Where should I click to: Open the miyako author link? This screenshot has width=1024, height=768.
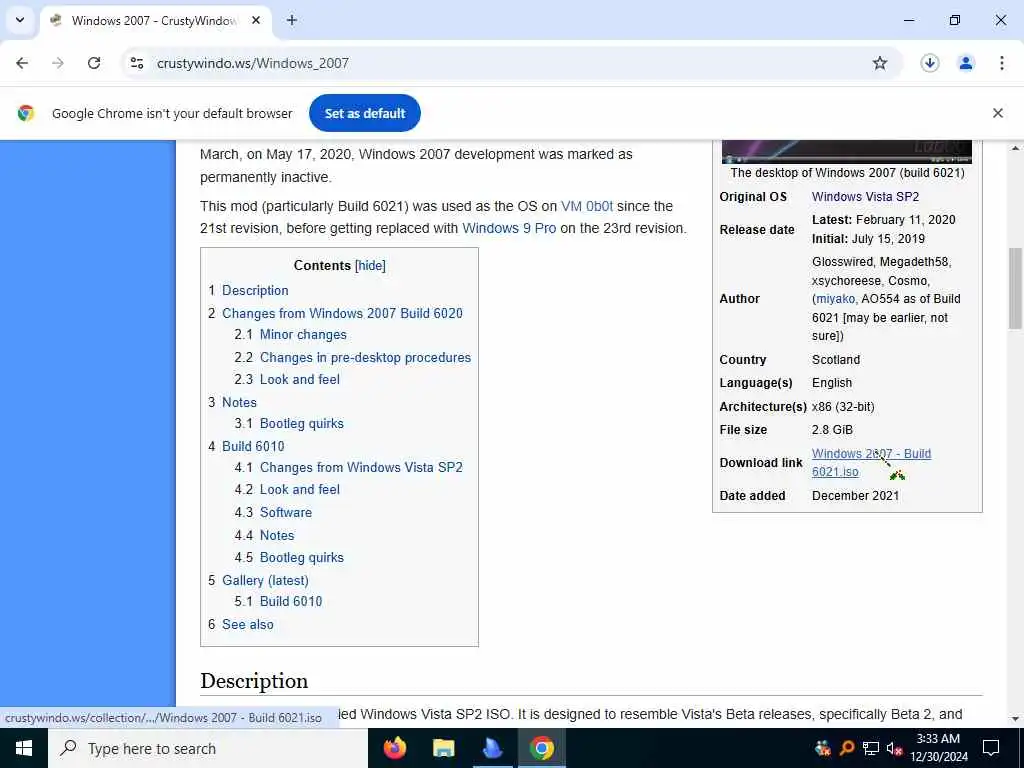tap(835, 298)
